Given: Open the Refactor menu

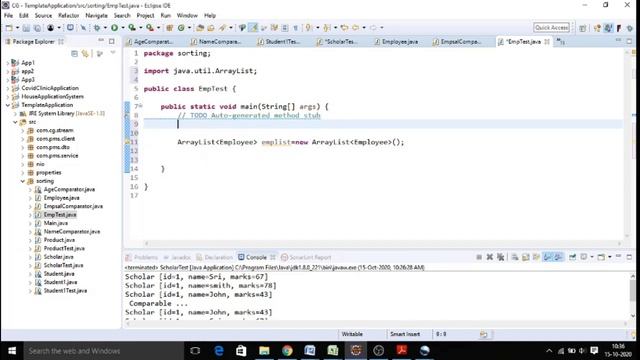Looking at the screenshot, I should click(x=69, y=16).
